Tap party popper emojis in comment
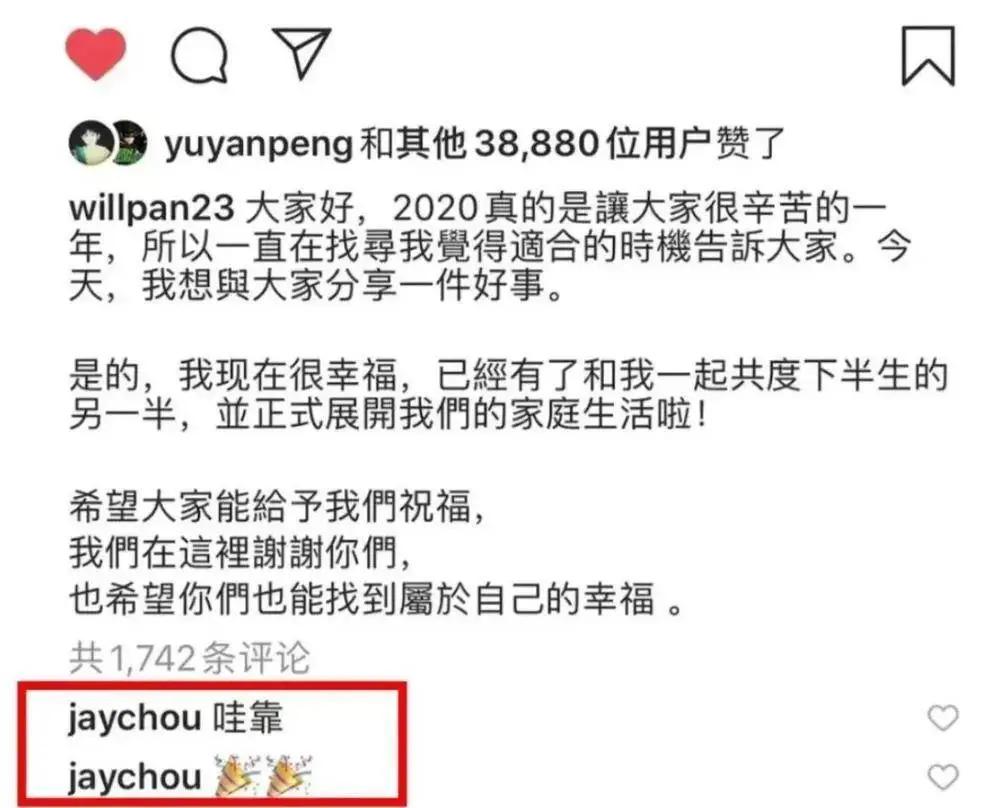Image resolution: width=1003 pixels, height=808 pixels. 262,775
